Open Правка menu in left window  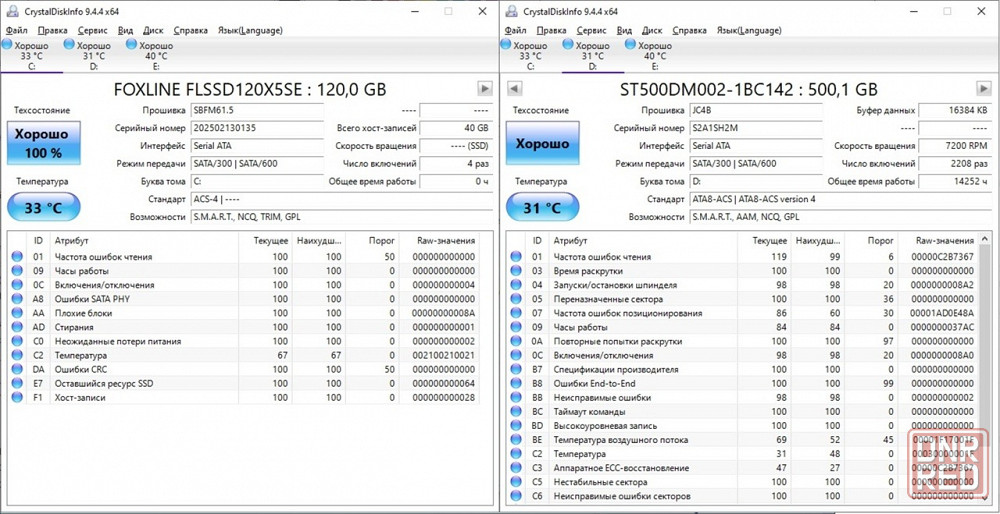52,30
